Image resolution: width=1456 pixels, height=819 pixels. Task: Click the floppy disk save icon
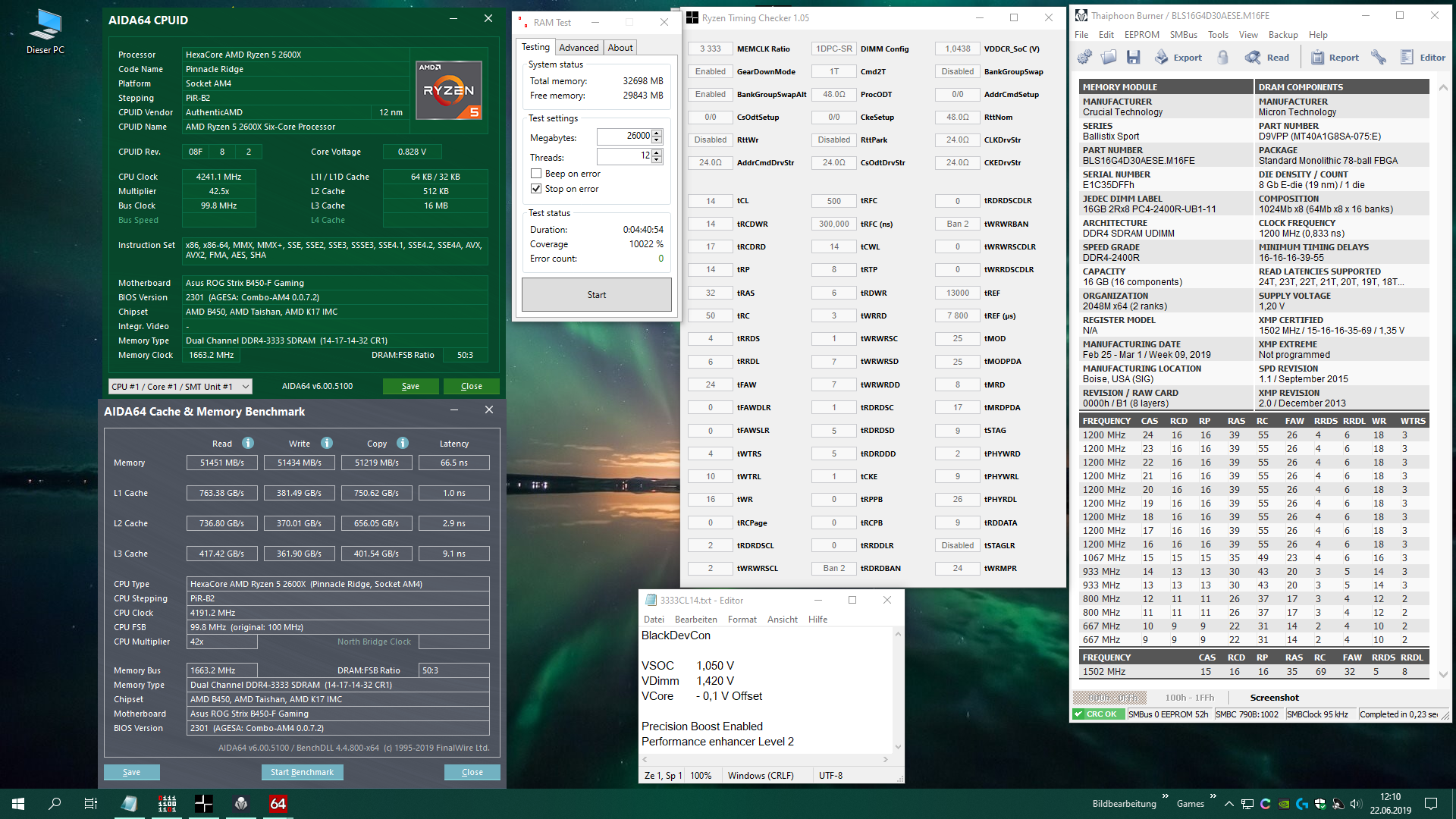(1134, 57)
